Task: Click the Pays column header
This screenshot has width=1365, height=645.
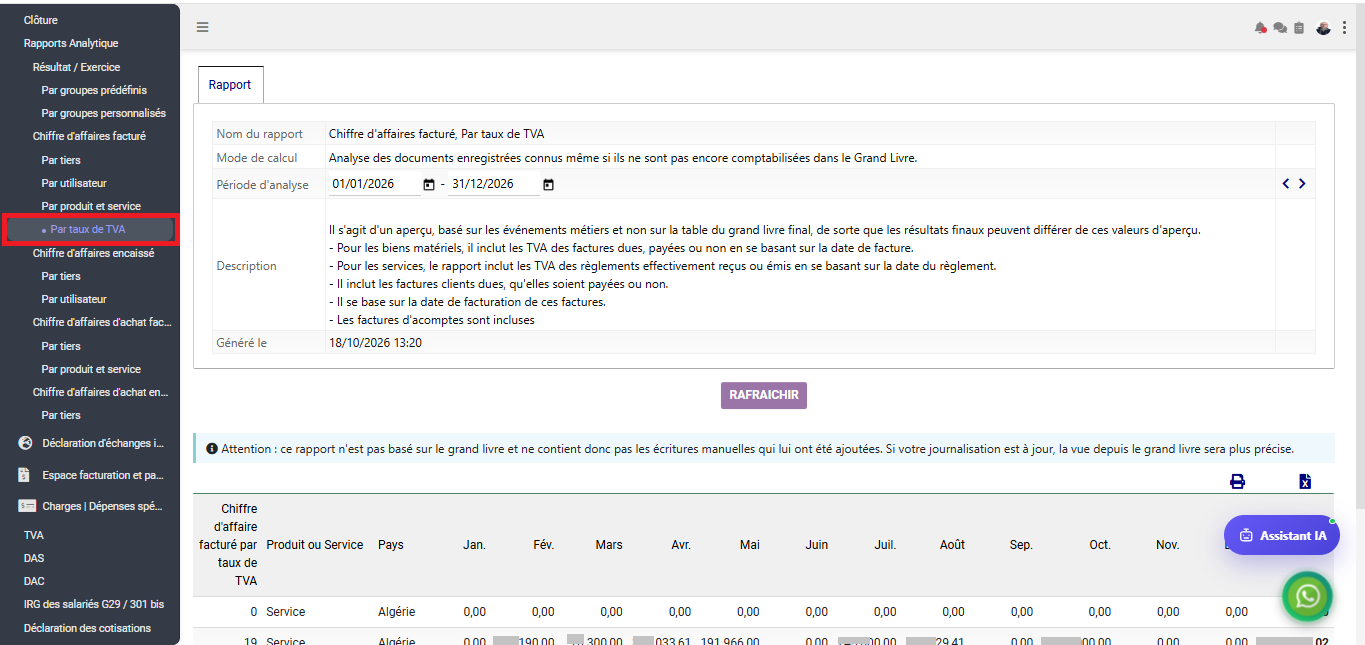Action: (x=391, y=545)
